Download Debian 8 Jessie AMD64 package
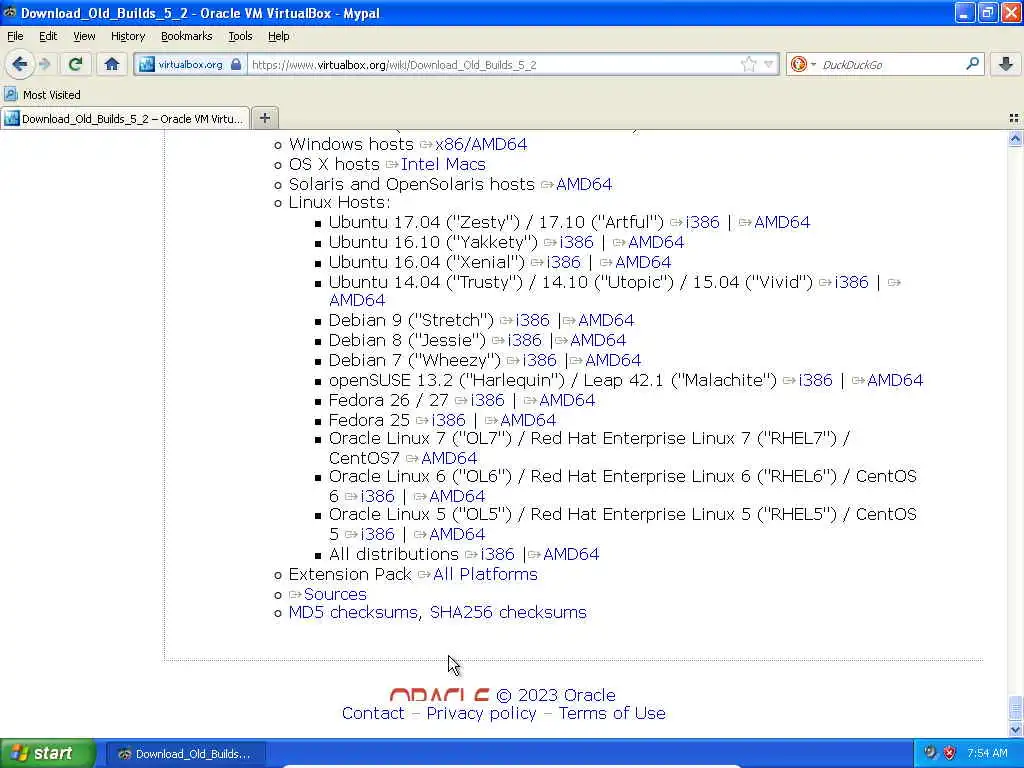This screenshot has width=1024, height=768. (598, 340)
